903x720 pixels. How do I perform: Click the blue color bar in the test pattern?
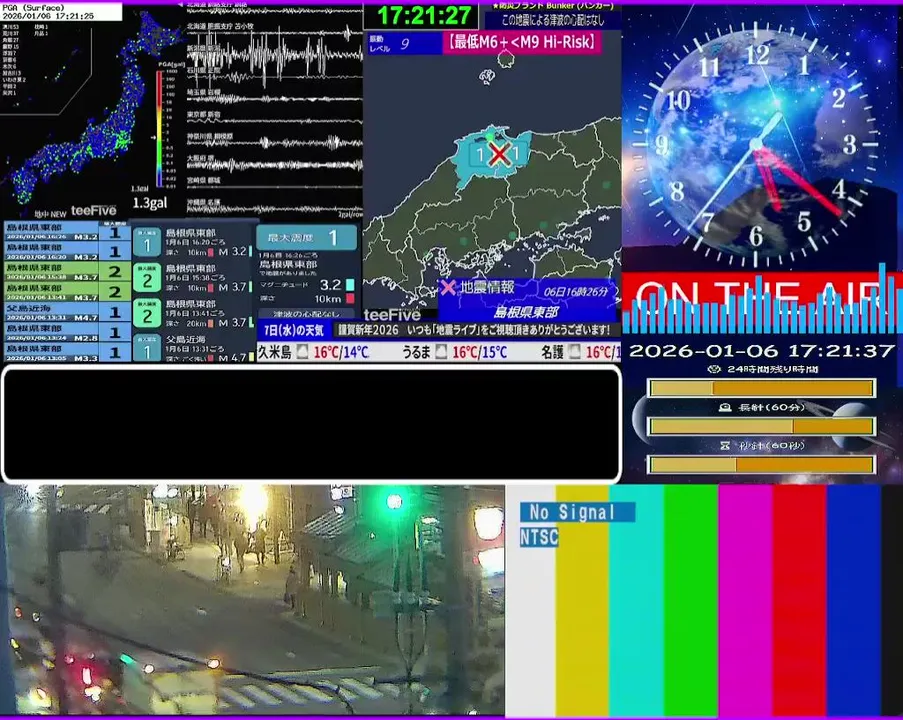(853, 600)
